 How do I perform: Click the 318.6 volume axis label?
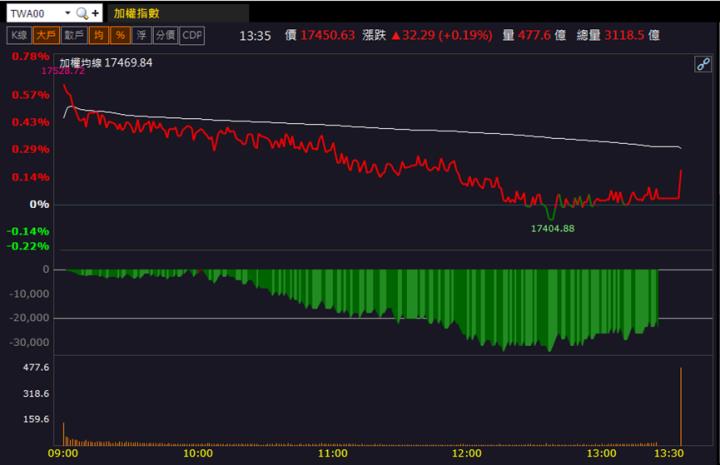pyautogui.click(x=36, y=393)
